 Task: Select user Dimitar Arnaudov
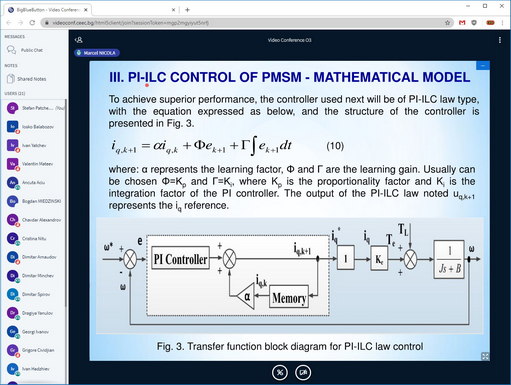coord(34,257)
